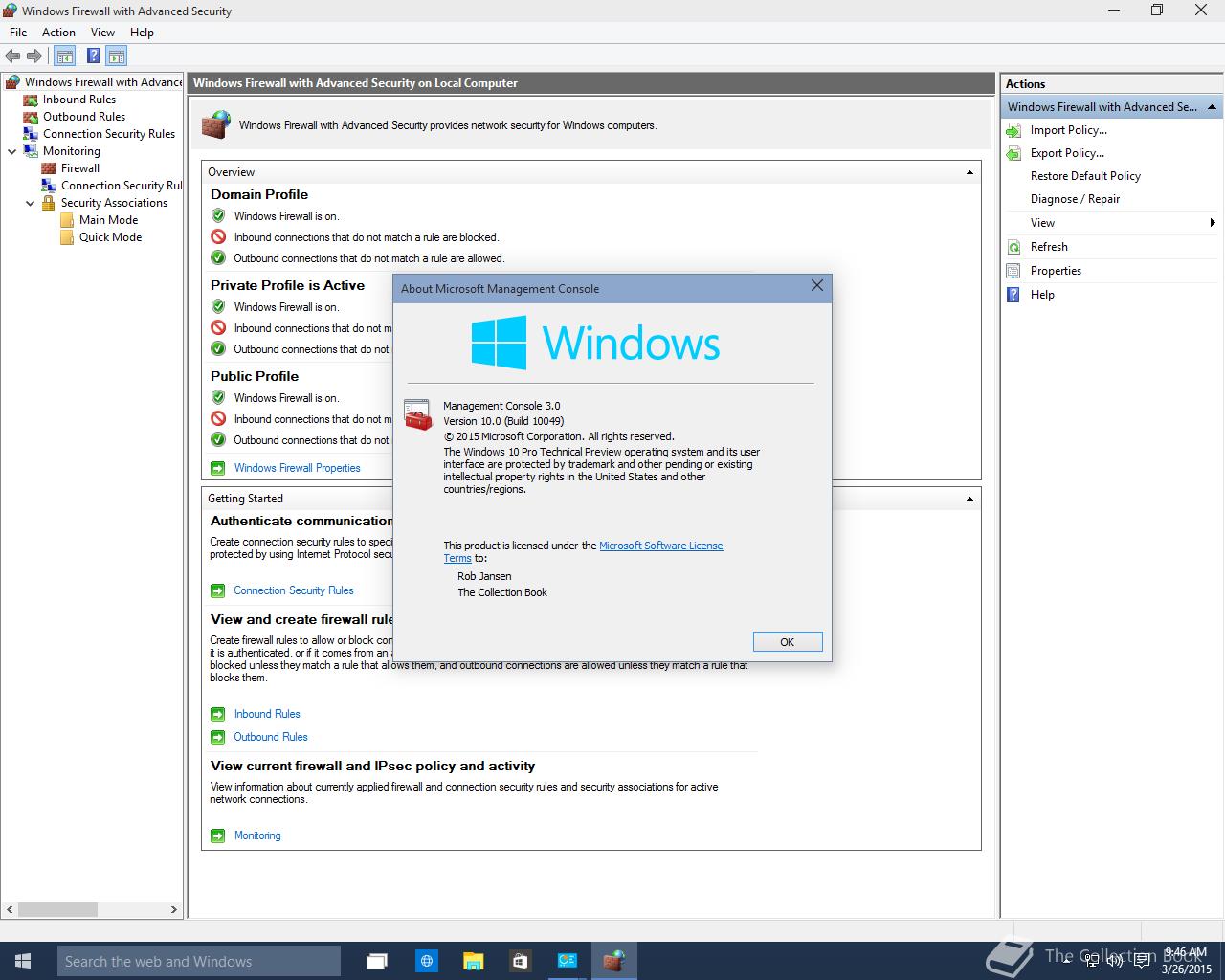Open the Action menu
Viewport: 1225px width, 980px height.
tap(58, 33)
